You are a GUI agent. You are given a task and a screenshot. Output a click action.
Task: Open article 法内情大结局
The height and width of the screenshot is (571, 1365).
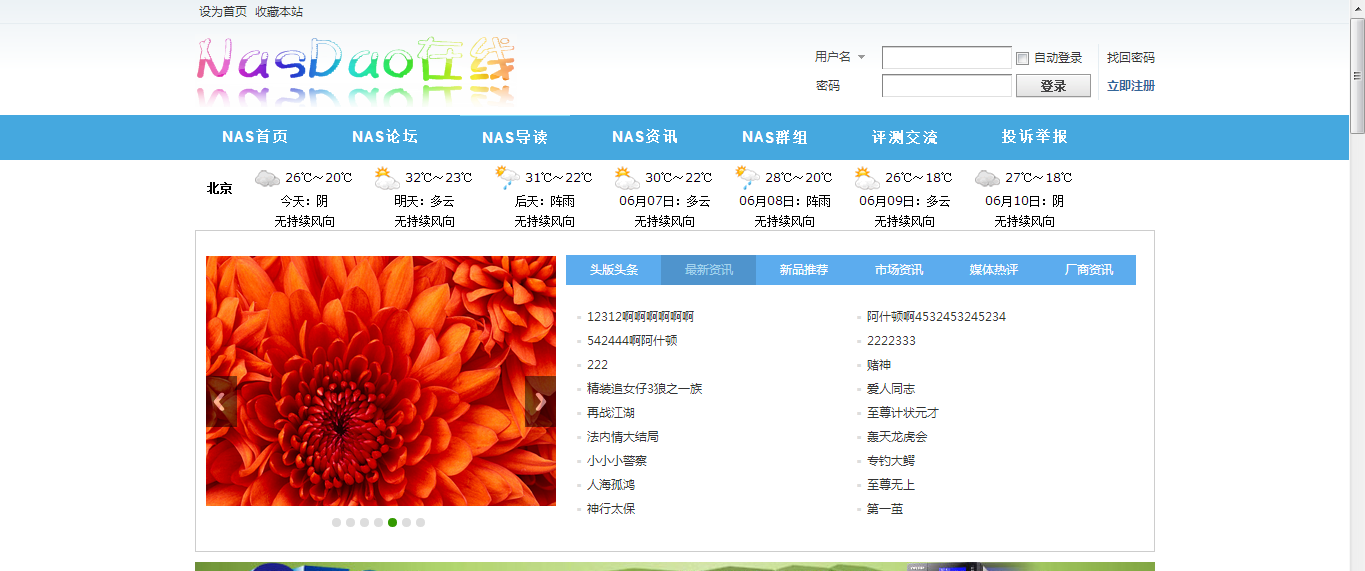click(623, 437)
